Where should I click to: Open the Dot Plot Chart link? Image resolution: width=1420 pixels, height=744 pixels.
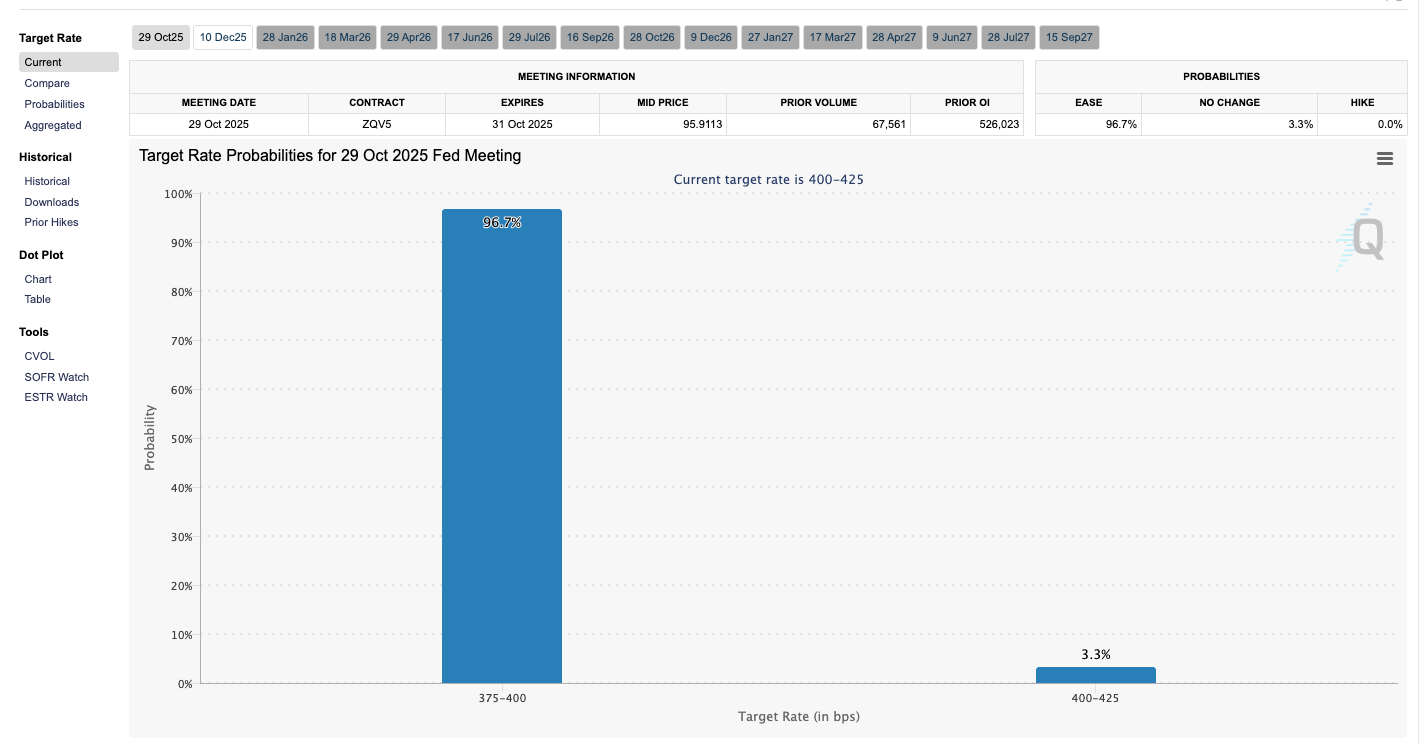38,279
